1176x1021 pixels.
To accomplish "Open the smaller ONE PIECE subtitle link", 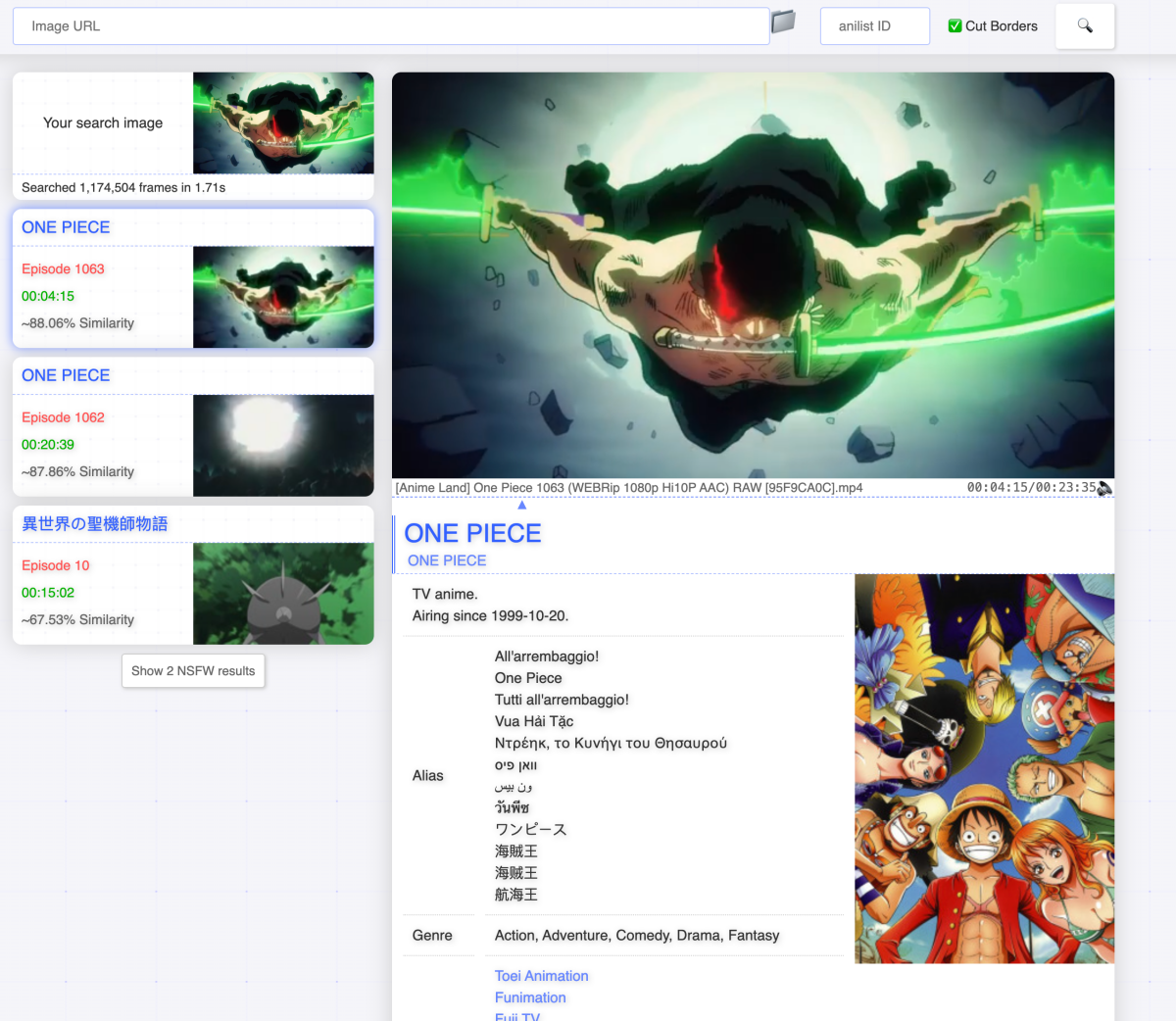I will coord(447,560).
